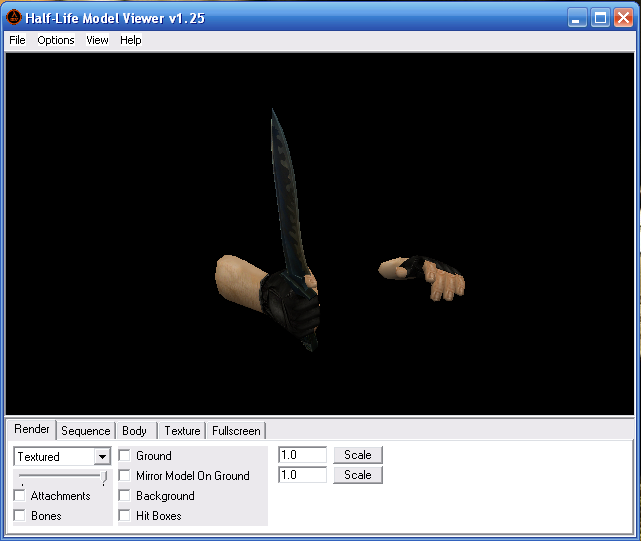Click the transparency slider under Textured
Image resolution: width=641 pixels, height=541 pixels.
[62, 477]
